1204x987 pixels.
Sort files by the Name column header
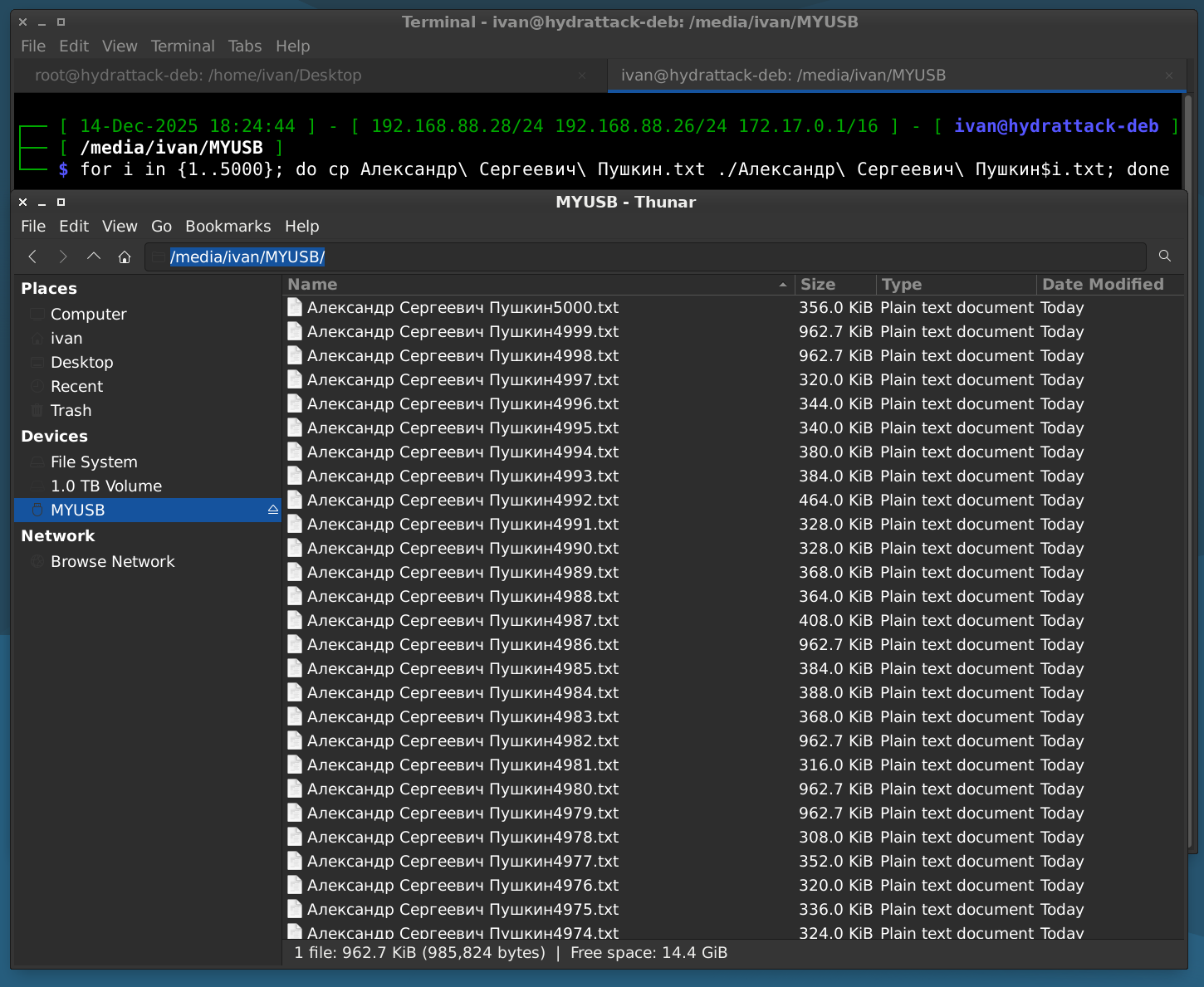(x=538, y=285)
